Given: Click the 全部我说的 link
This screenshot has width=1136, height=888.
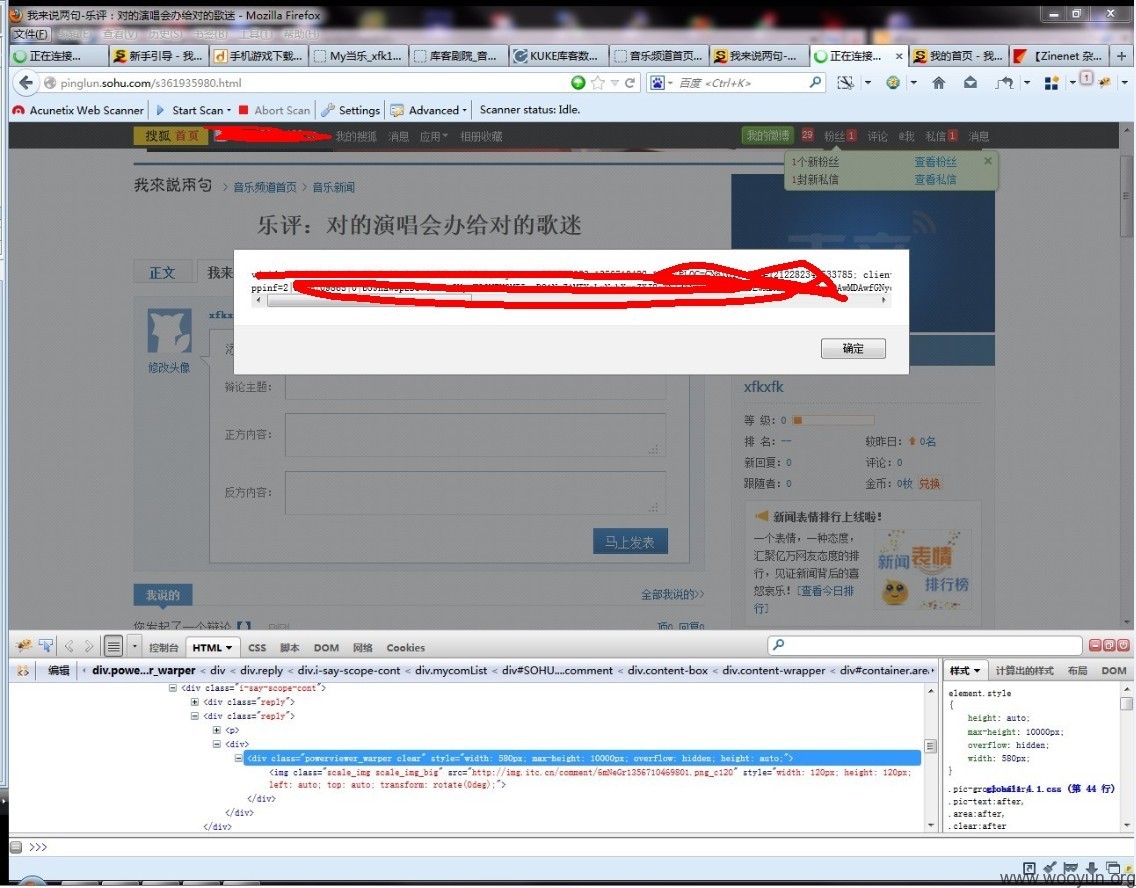Looking at the screenshot, I should click(672, 594).
